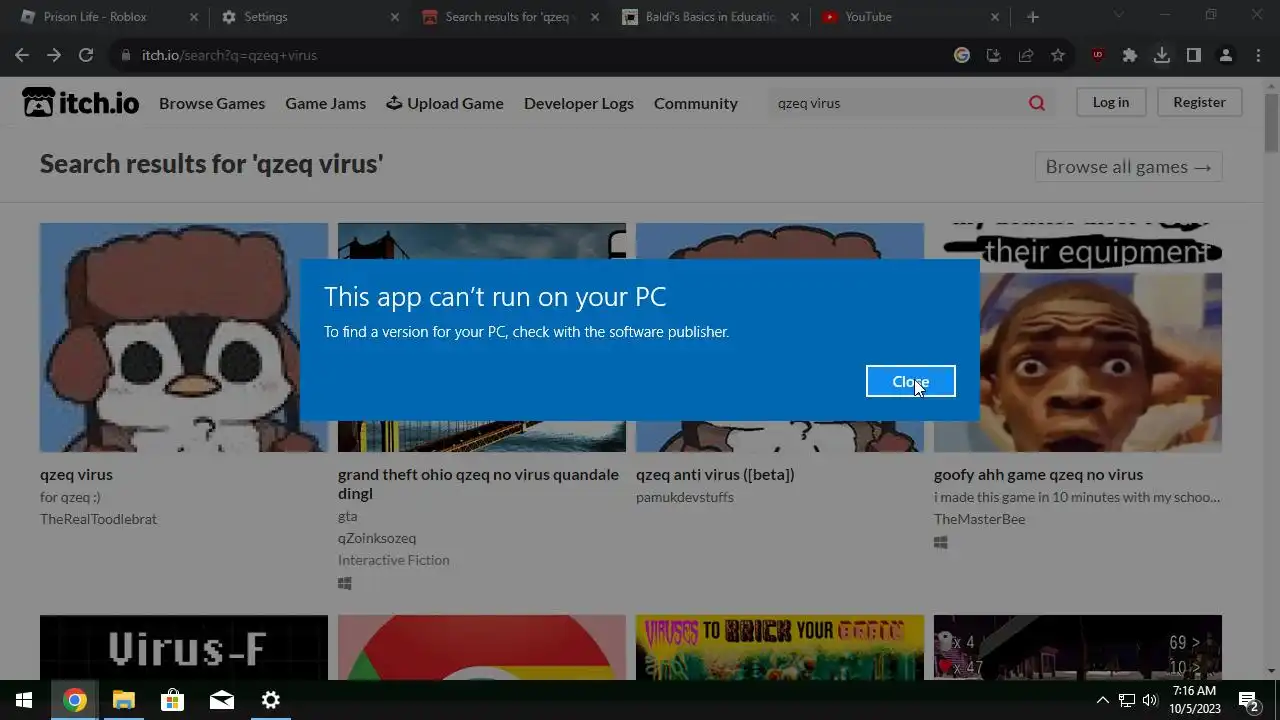Click Browse all games button
This screenshot has width=1280, height=720.
(1128, 167)
